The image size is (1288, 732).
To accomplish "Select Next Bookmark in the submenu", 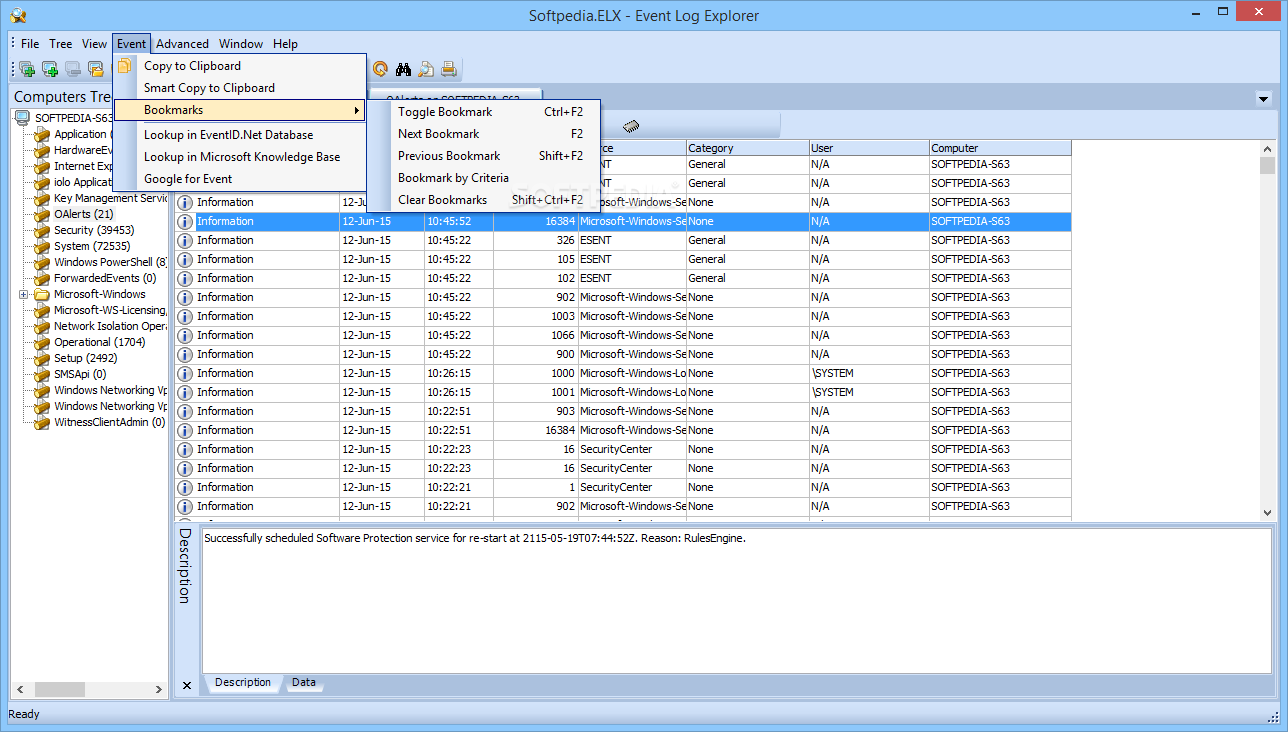I will click(x=482, y=134).
